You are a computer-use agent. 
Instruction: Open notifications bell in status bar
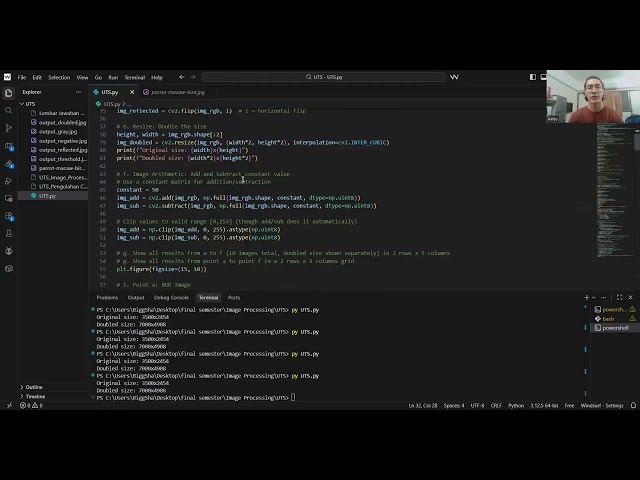[633, 405]
